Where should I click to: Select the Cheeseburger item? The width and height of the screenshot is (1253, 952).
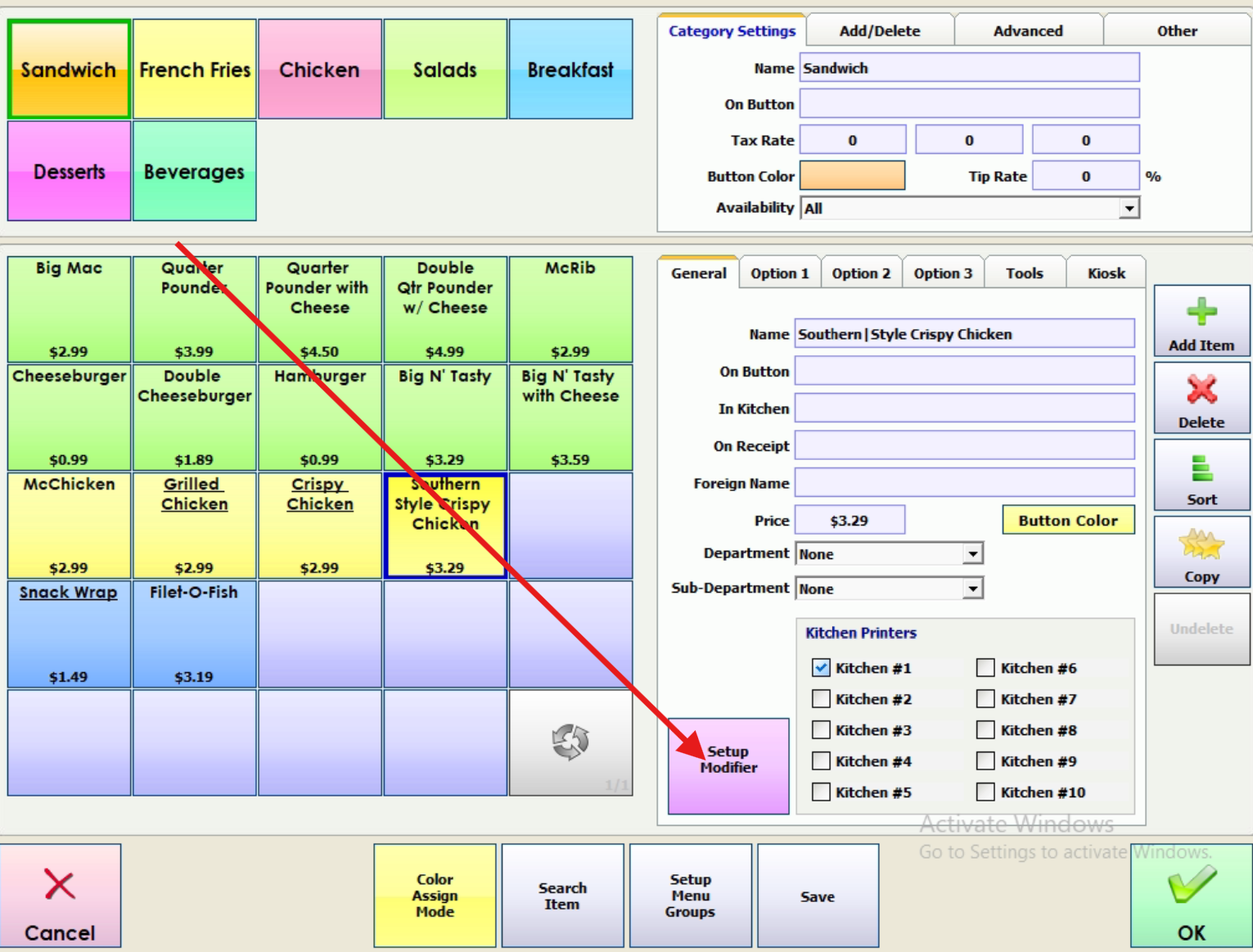[70, 417]
